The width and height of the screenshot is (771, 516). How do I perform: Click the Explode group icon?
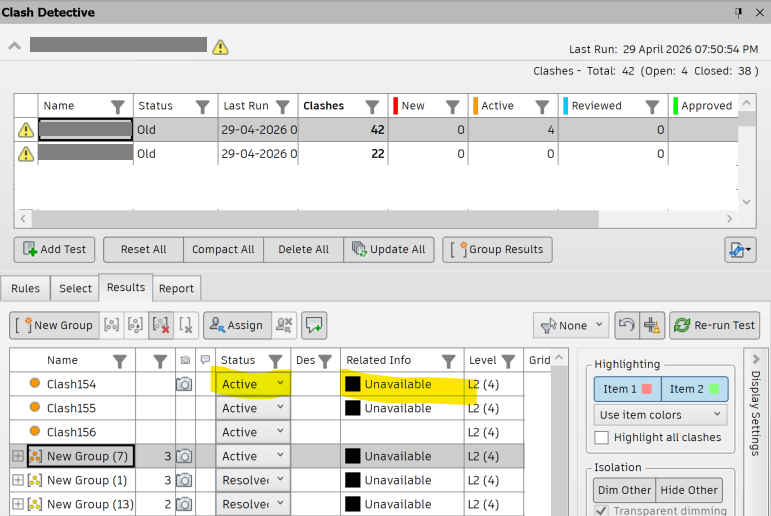coord(161,325)
